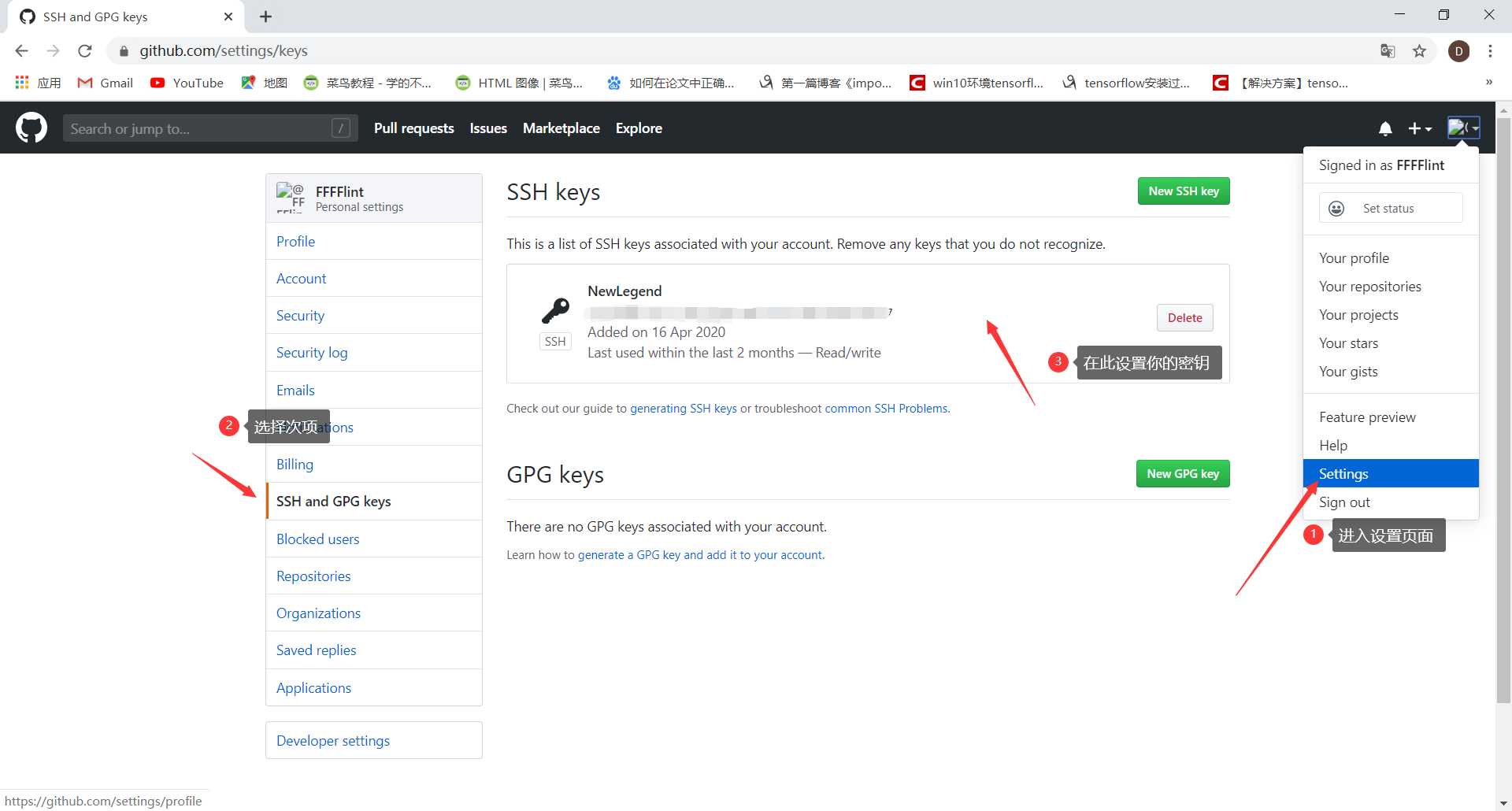Image resolution: width=1512 pixels, height=811 pixels.
Task: Click the New SSH key button
Action: pyautogui.click(x=1184, y=191)
